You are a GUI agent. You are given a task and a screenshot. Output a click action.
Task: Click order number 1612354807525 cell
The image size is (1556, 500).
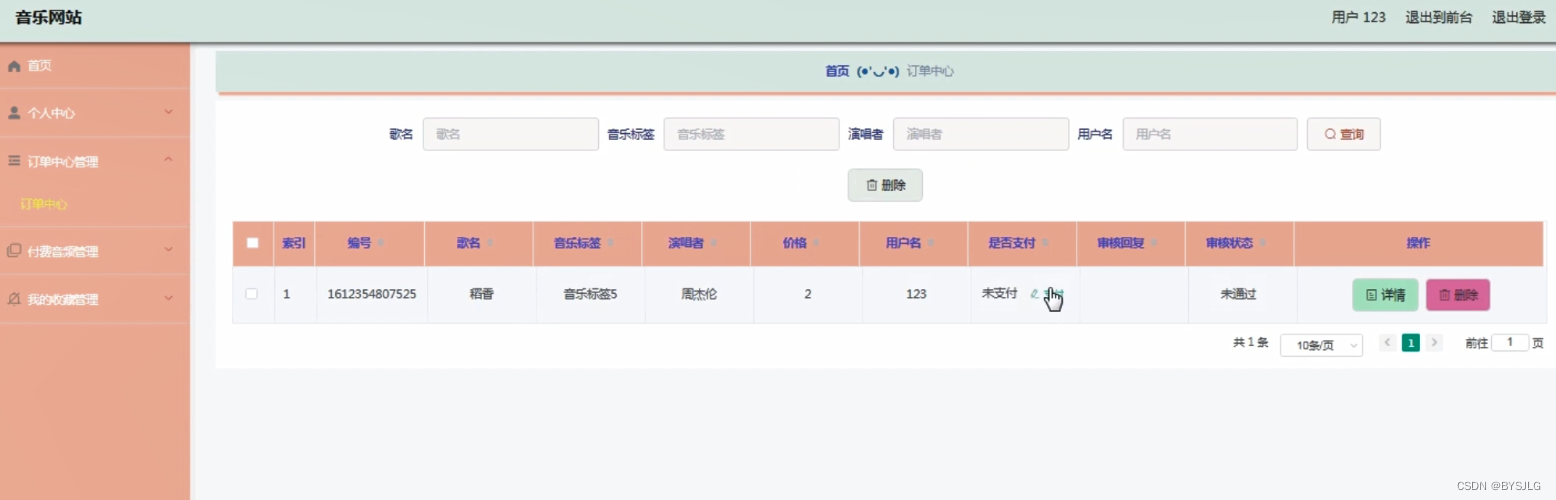coord(372,294)
